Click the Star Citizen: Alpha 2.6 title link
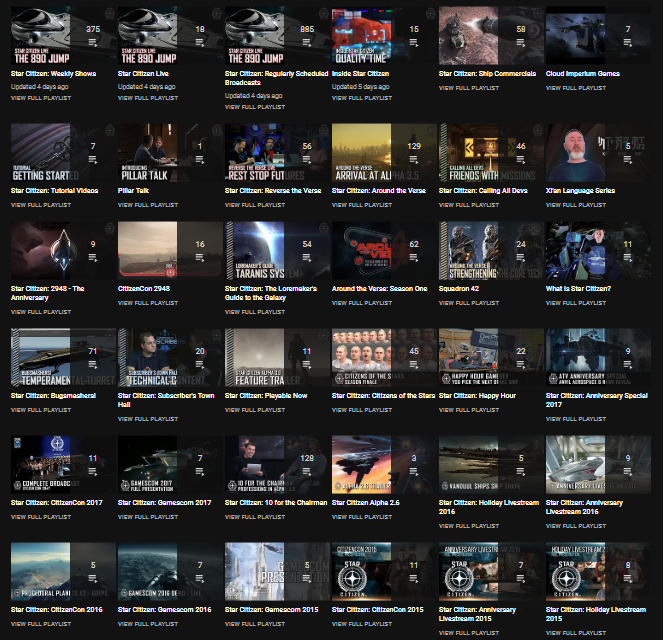663x640 pixels. (x=376, y=502)
